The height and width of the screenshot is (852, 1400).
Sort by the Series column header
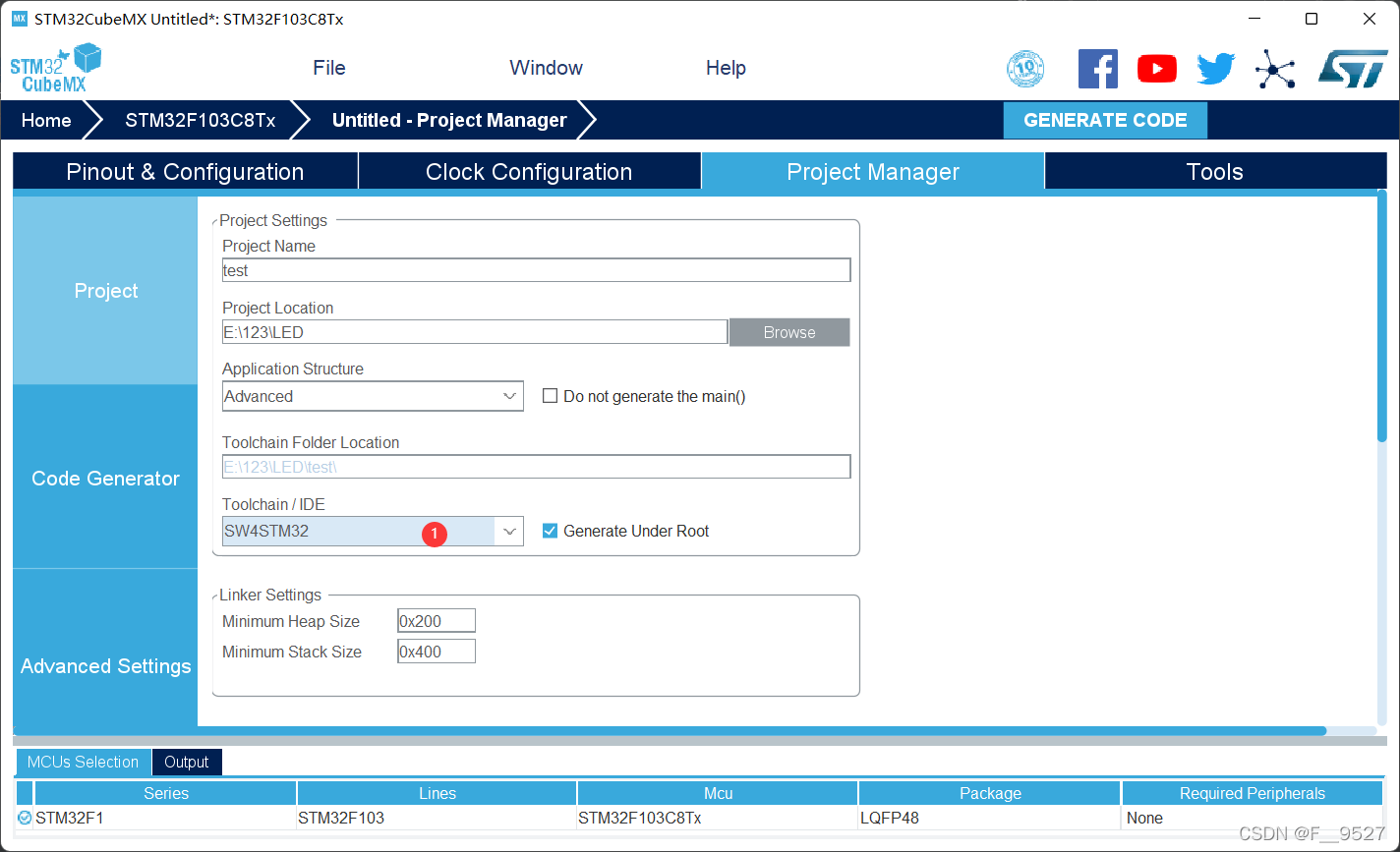[x=165, y=793]
